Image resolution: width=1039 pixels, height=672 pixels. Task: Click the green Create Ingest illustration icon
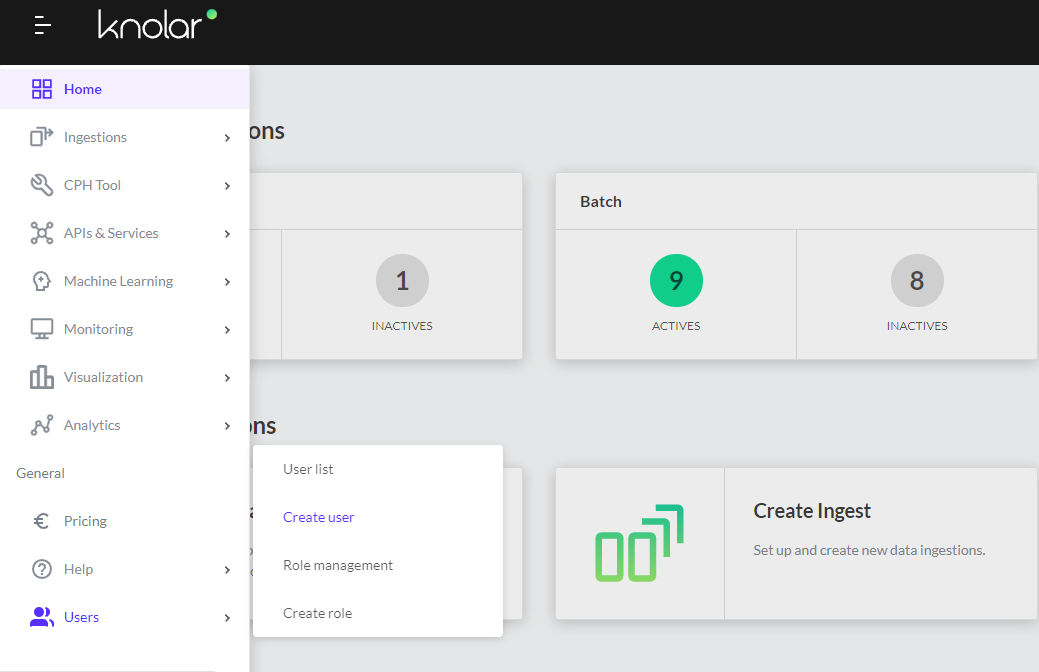(639, 543)
